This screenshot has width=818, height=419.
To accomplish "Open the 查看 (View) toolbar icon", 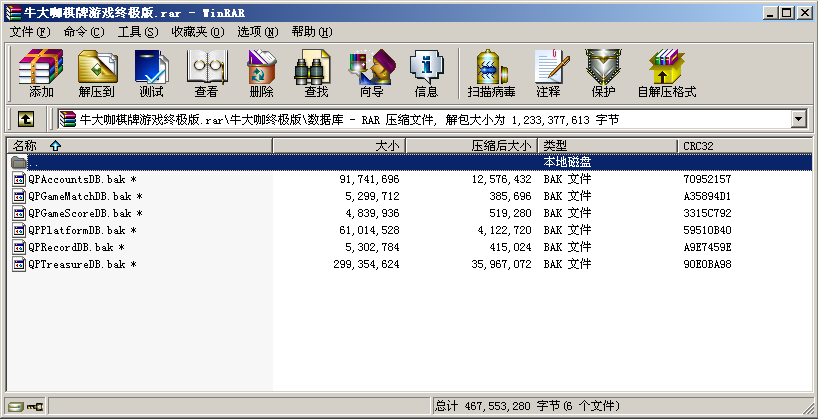I will tap(206, 74).
